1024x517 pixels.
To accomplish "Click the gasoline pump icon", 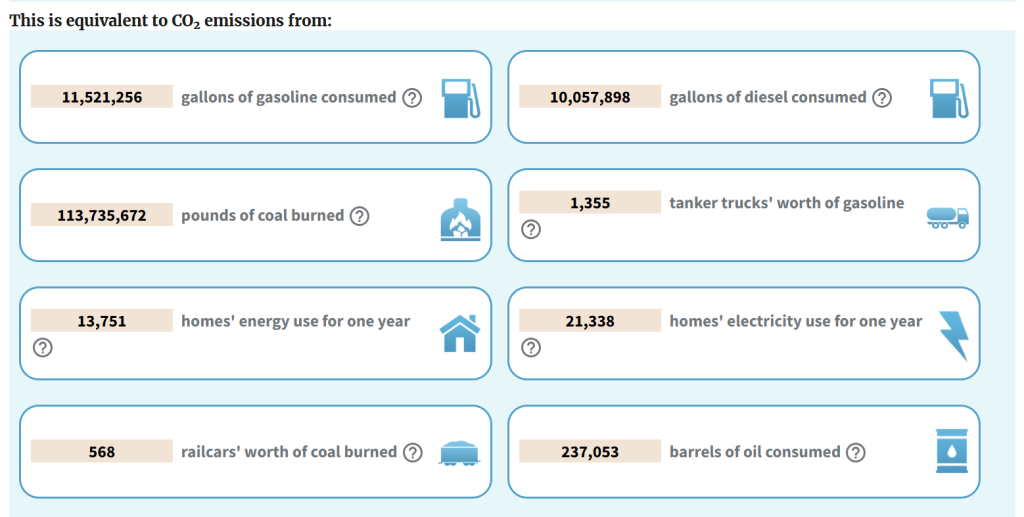I will [x=460, y=99].
